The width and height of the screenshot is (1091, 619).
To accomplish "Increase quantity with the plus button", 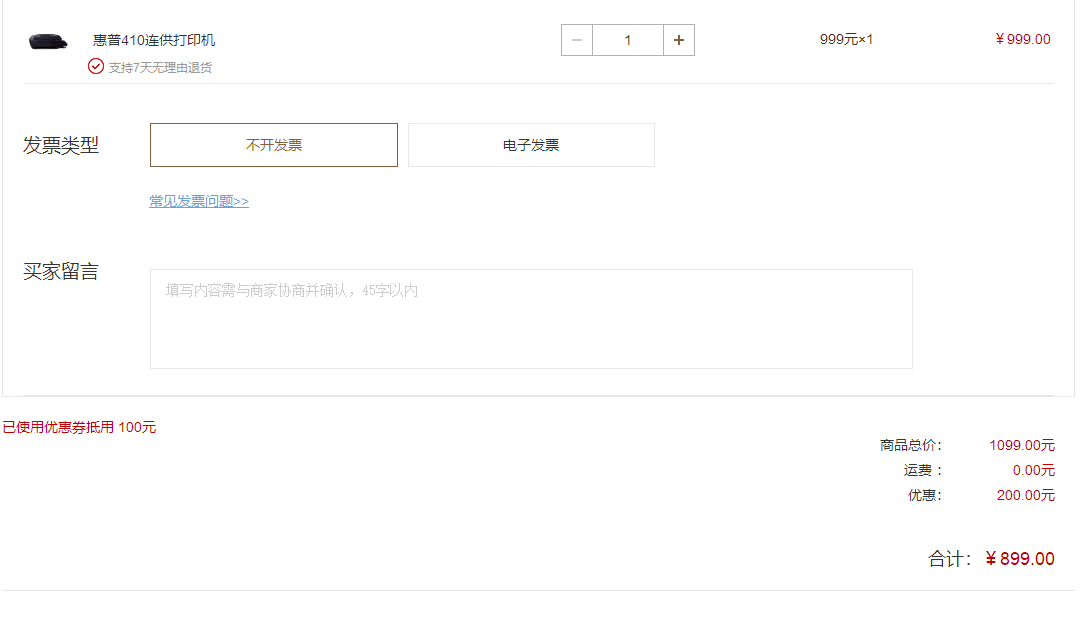I will (x=679, y=40).
